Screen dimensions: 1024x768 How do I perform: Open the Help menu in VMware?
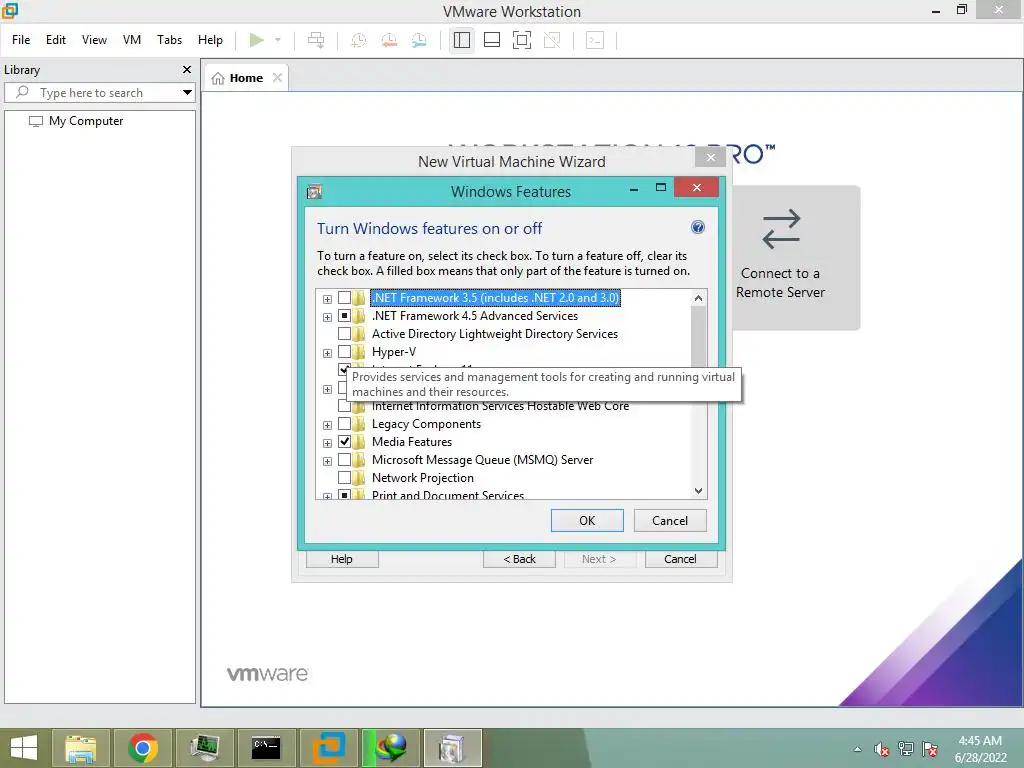click(x=210, y=40)
